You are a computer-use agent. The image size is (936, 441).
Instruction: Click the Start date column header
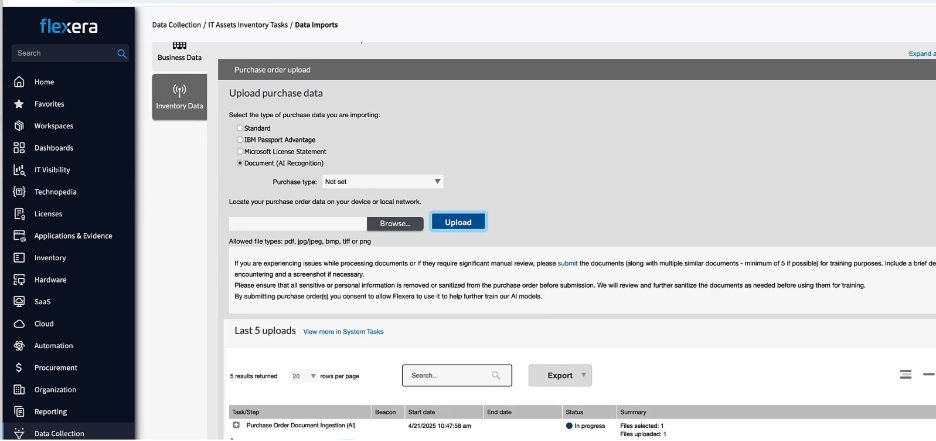[x=444, y=412]
